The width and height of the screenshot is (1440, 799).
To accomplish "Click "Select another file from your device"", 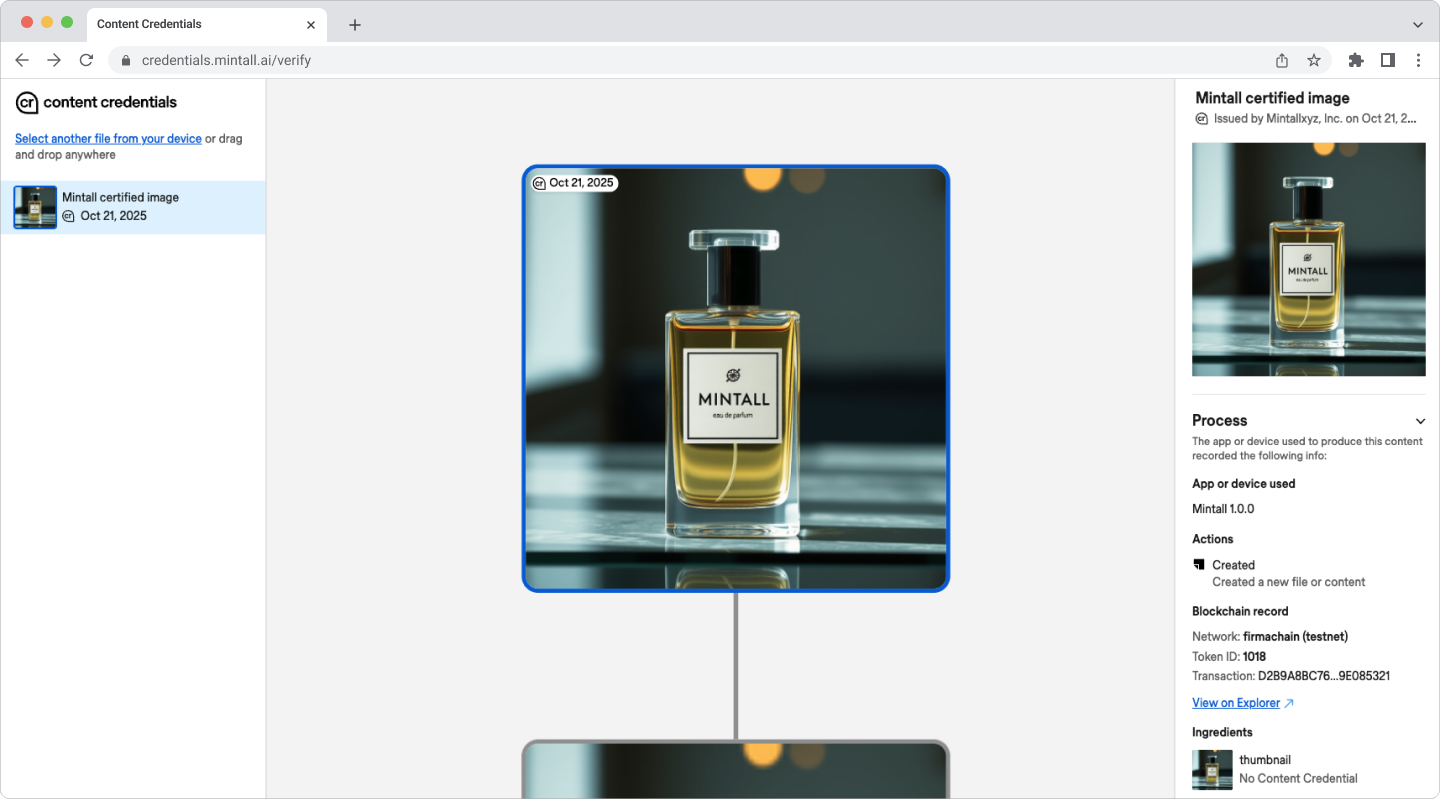I will point(108,138).
